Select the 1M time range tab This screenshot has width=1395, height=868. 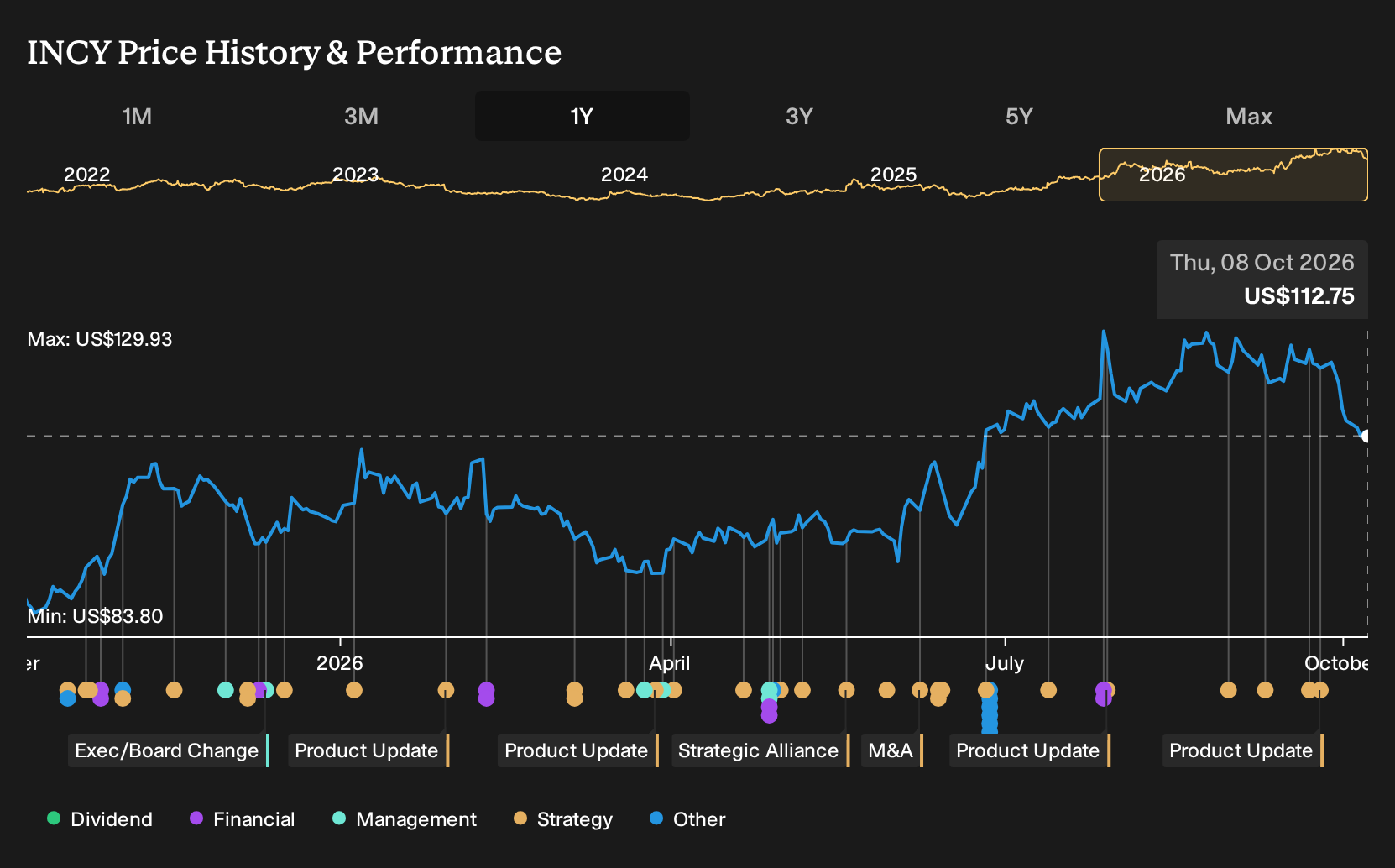pyautogui.click(x=137, y=117)
